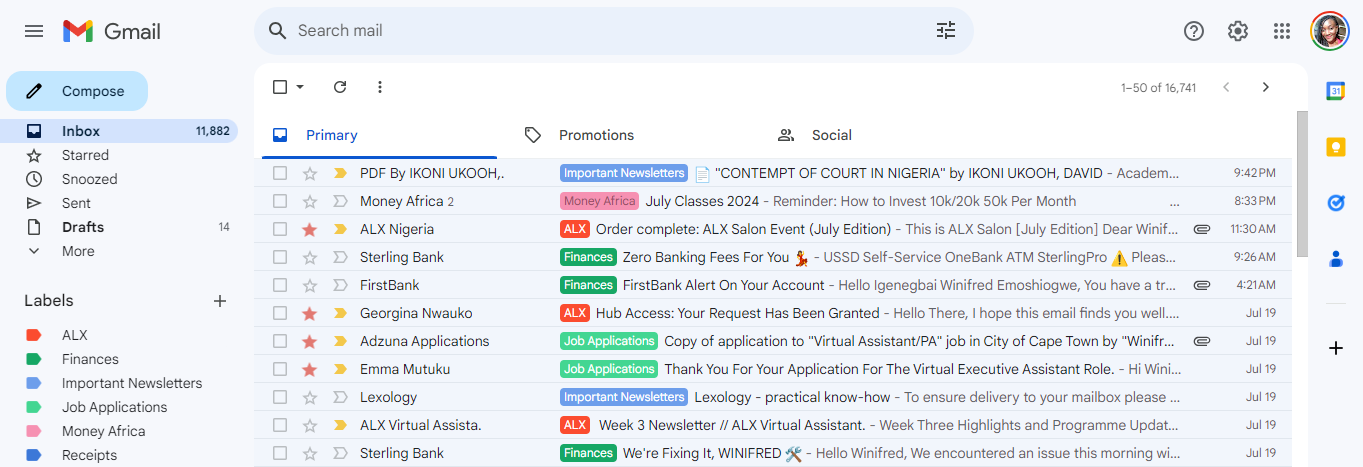Open Contacts side panel icon

coord(1336,259)
